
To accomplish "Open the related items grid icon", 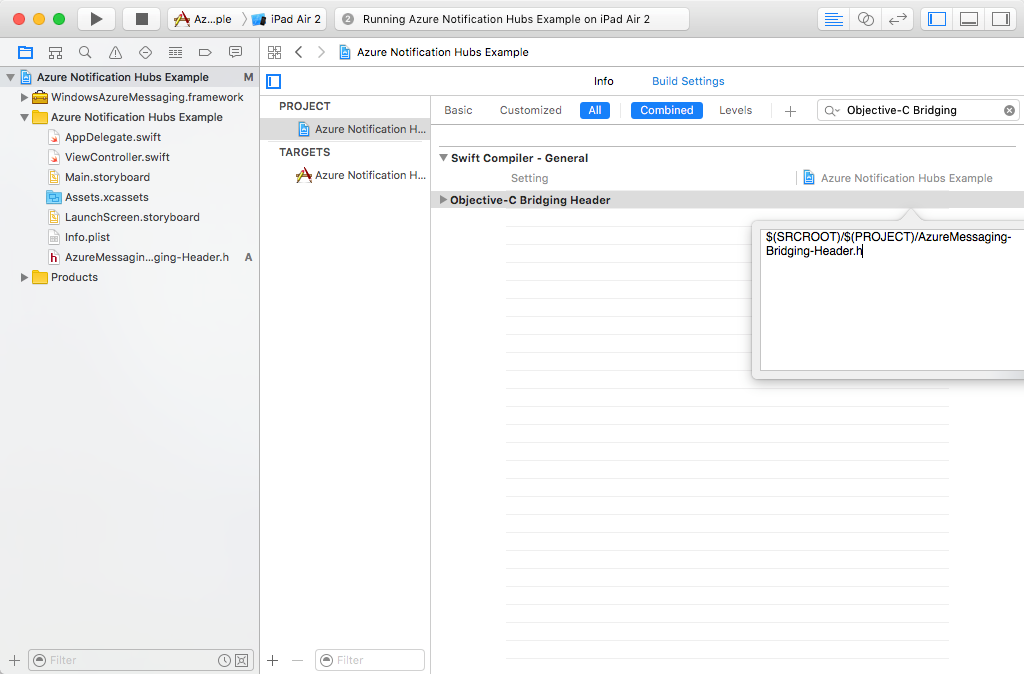I will tap(274, 52).
